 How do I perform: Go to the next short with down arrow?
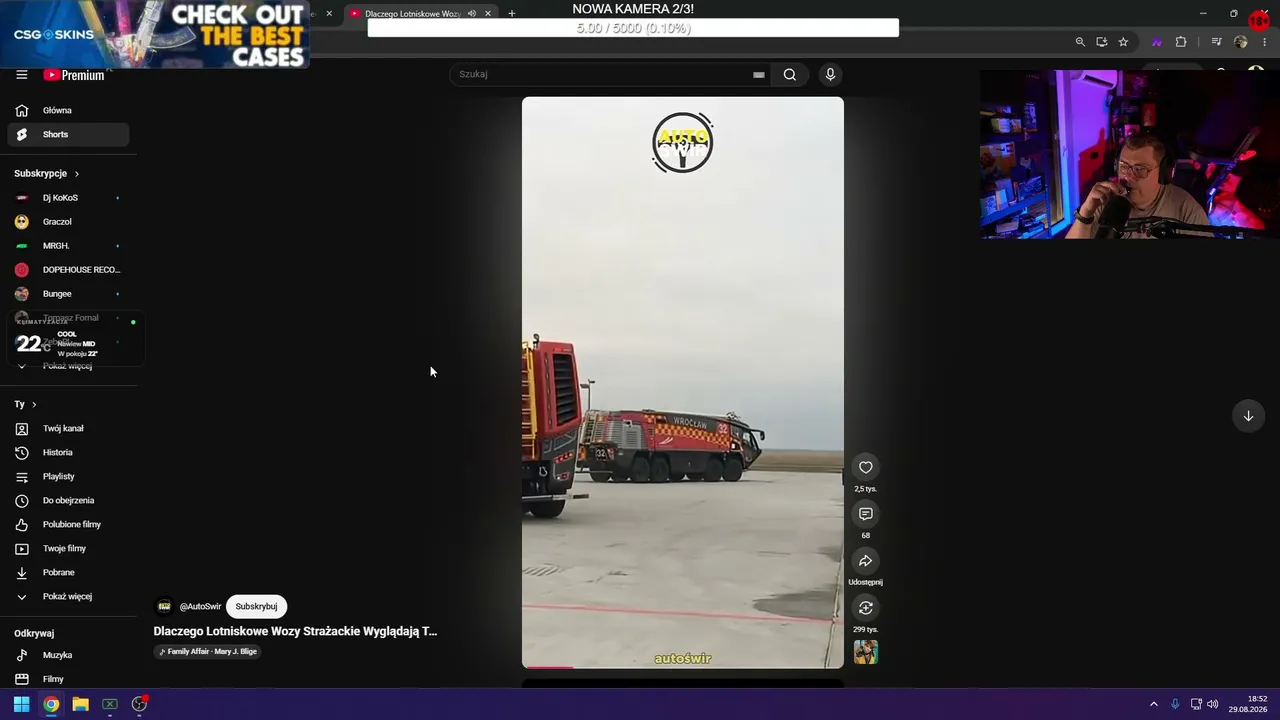[x=1248, y=416]
